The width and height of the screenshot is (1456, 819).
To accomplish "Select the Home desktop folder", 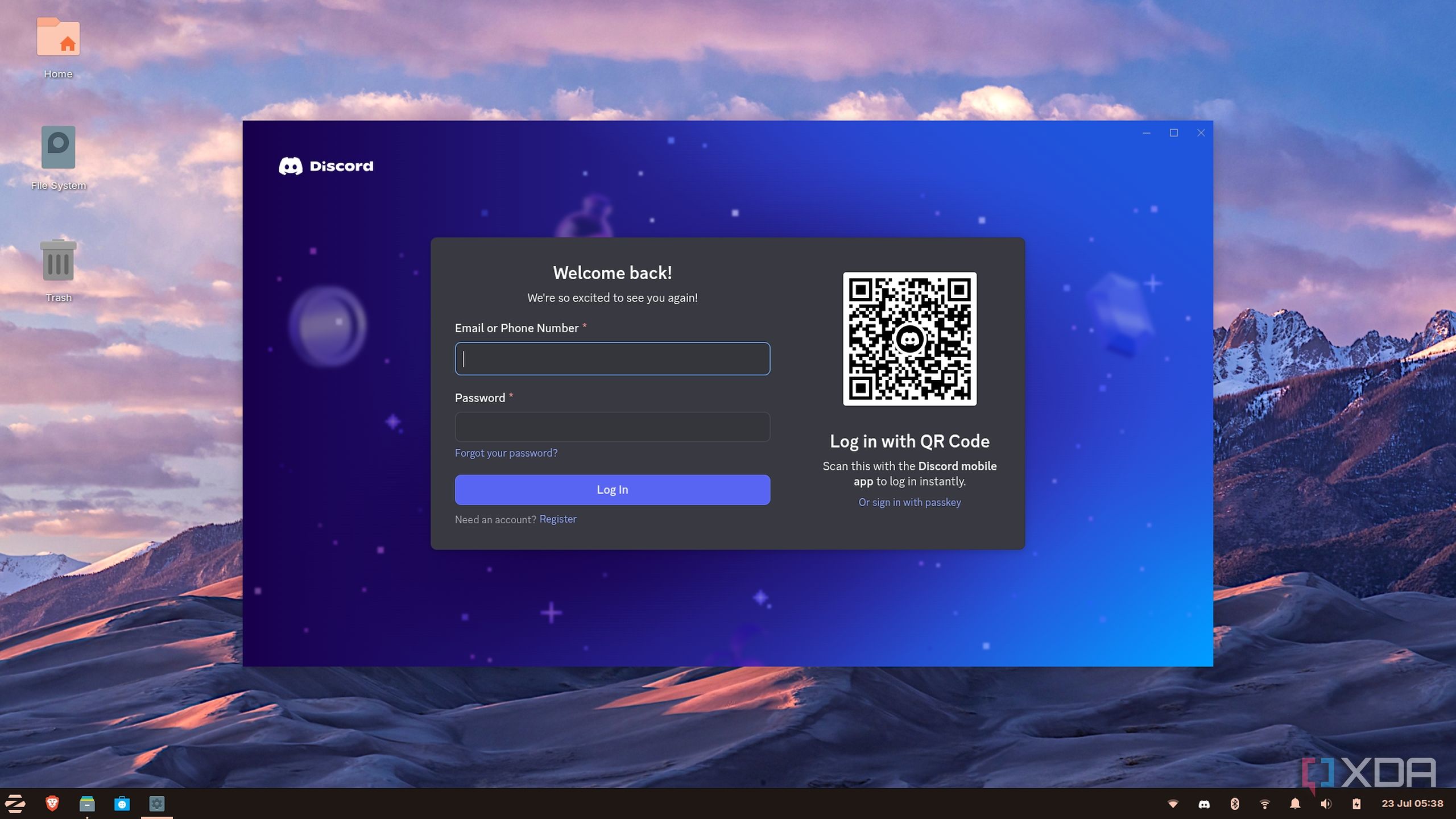I will (x=58, y=48).
